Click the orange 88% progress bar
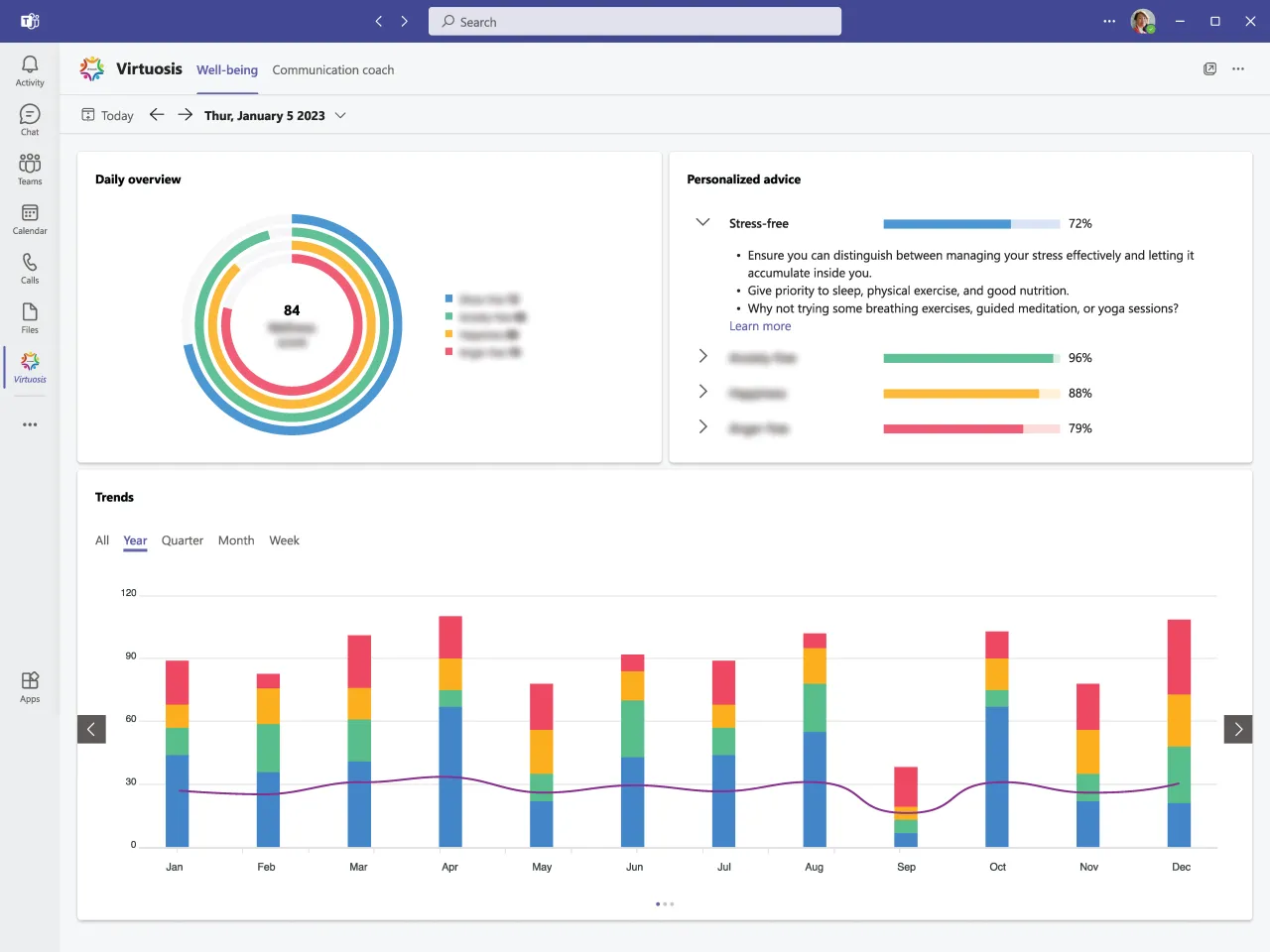Screen dimensions: 1270x952 [971, 394]
